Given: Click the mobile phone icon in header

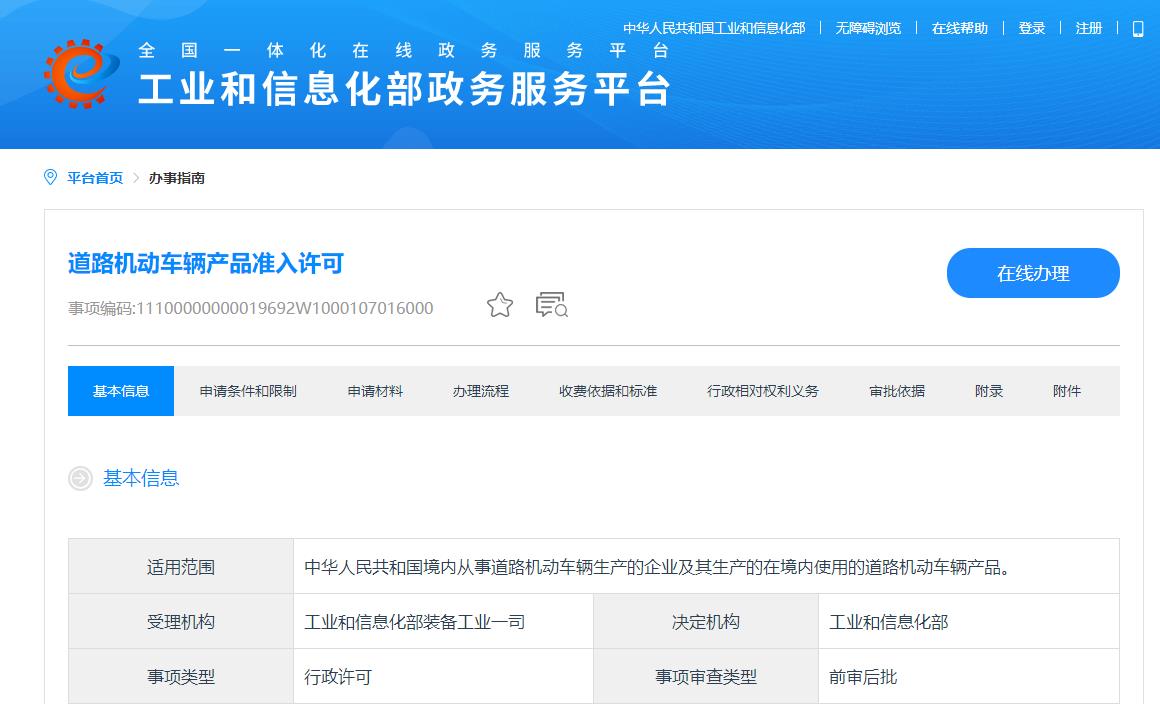Looking at the screenshot, I should 1137,29.
